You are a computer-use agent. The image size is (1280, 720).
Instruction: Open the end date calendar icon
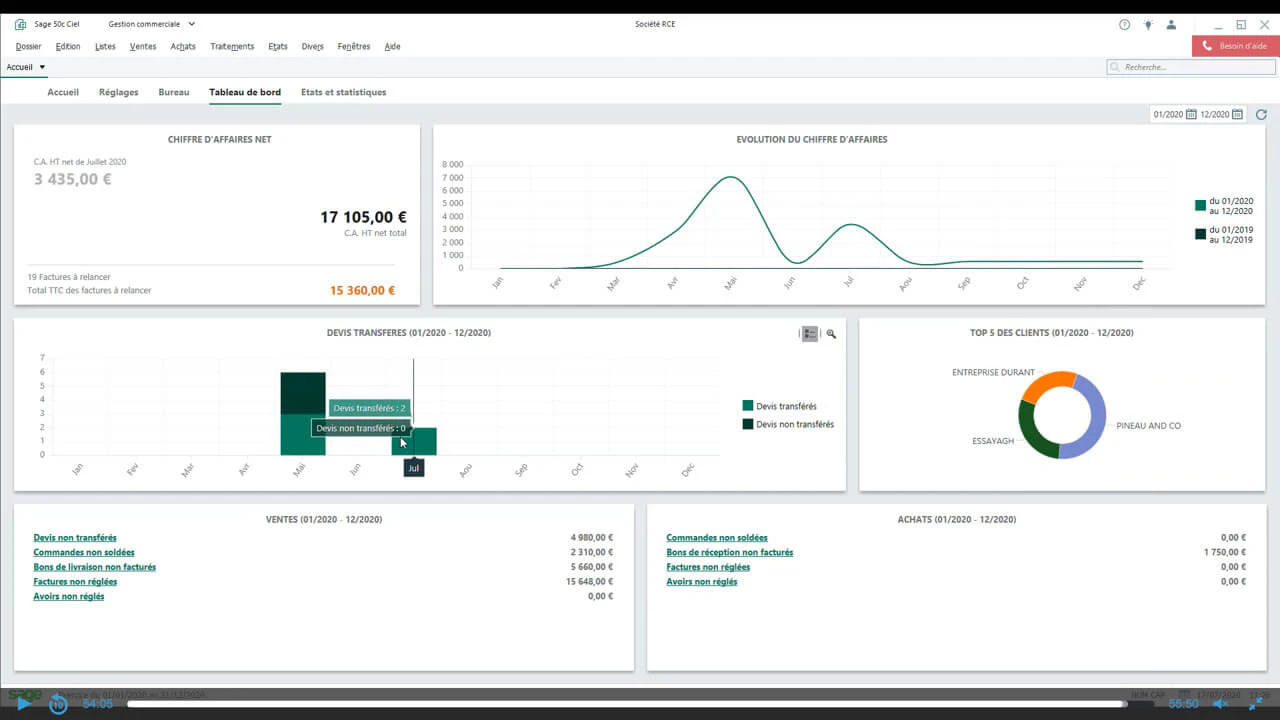pyautogui.click(x=1238, y=115)
